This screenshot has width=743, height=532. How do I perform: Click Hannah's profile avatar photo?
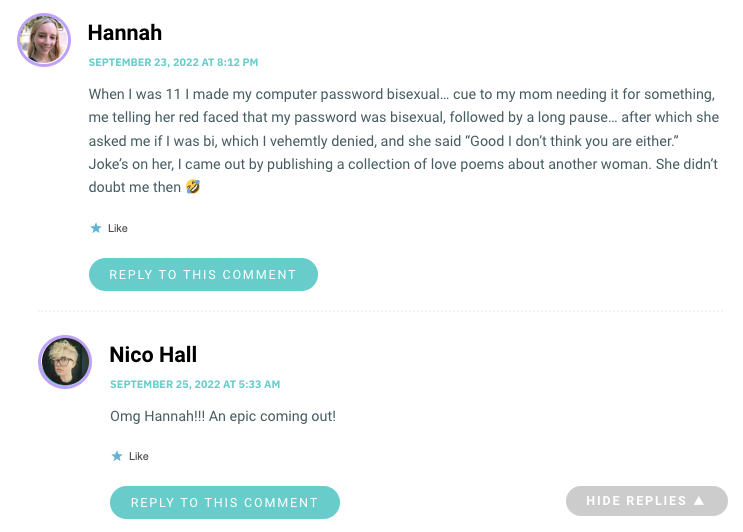44,40
